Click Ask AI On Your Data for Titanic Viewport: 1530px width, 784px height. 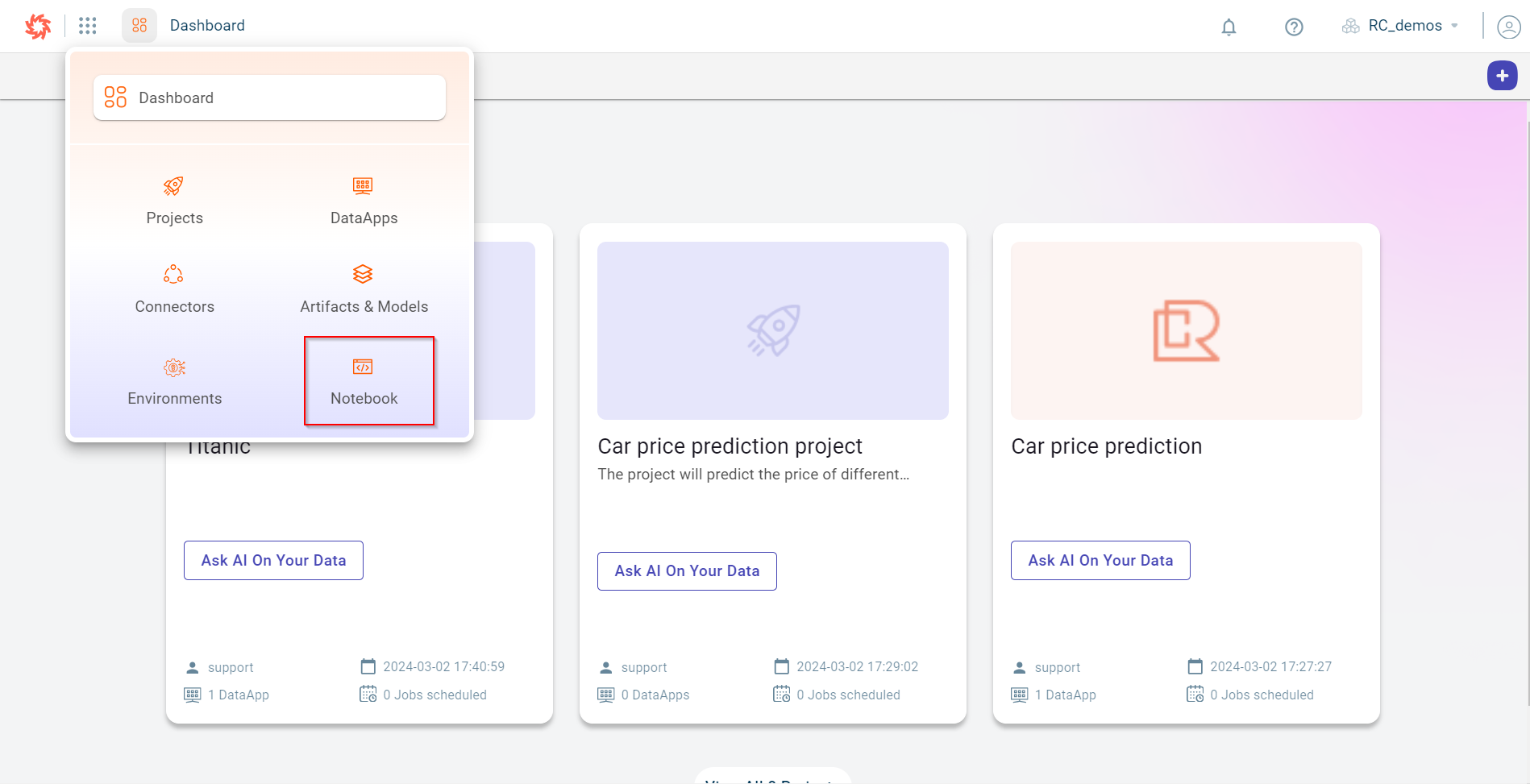point(273,560)
